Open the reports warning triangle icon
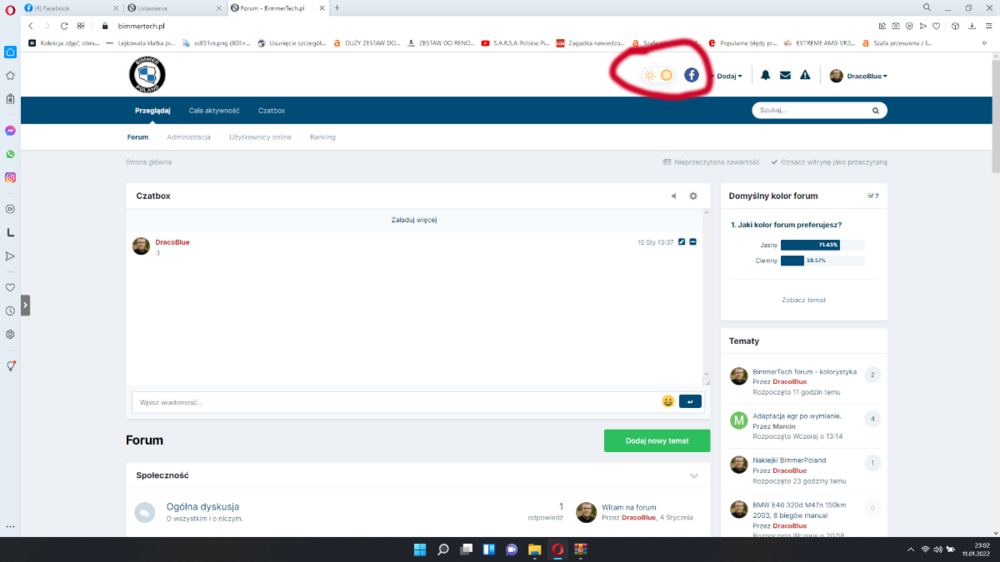1000x562 pixels. click(x=805, y=75)
